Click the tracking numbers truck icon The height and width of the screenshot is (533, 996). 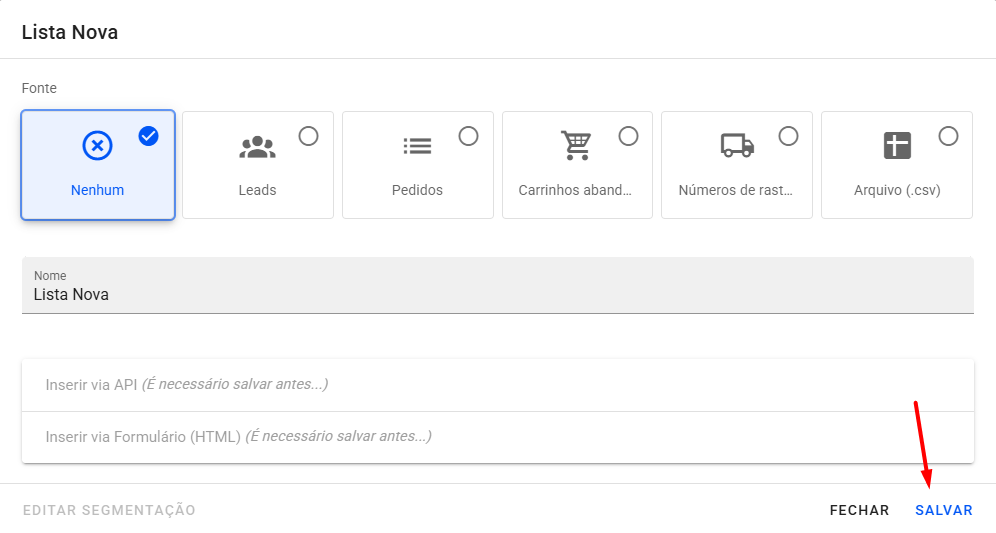coord(737,146)
